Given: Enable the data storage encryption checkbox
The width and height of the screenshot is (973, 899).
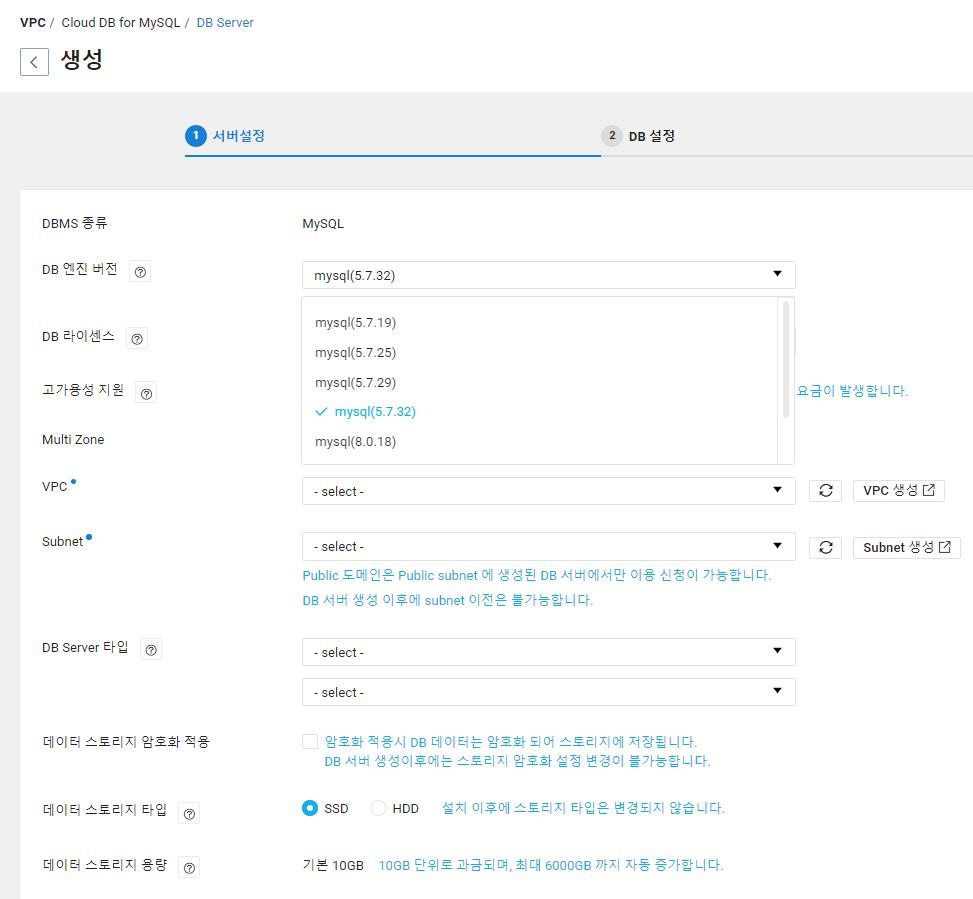Looking at the screenshot, I should 310,741.
